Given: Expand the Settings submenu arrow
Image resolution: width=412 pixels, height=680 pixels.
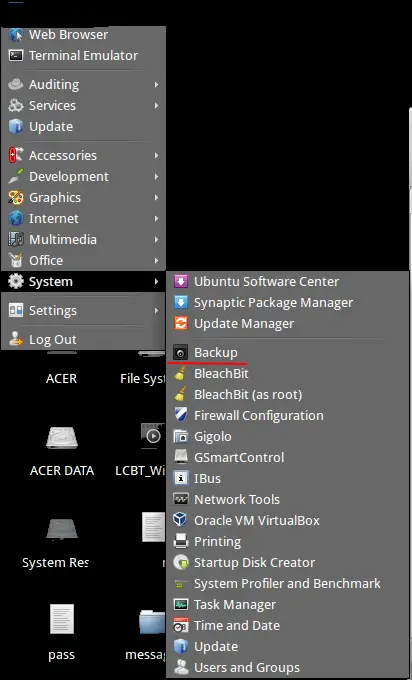Looking at the screenshot, I should coord(156,311).
